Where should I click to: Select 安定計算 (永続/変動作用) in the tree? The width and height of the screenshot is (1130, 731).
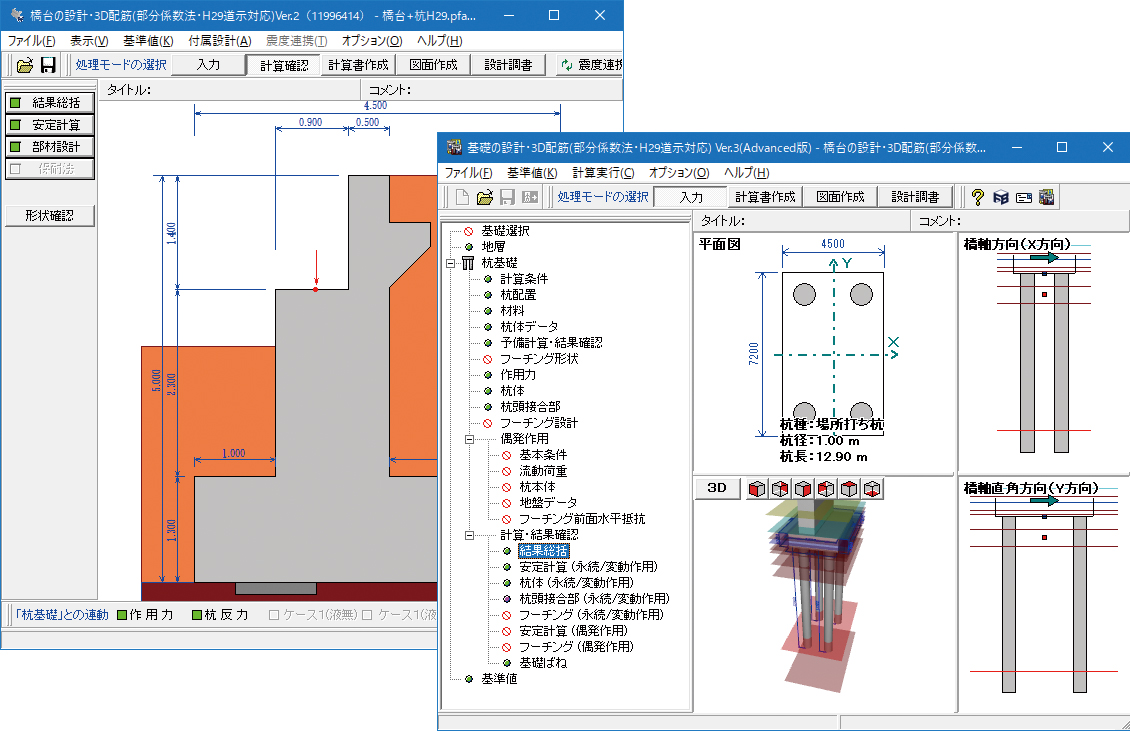(x=588, y=567)
